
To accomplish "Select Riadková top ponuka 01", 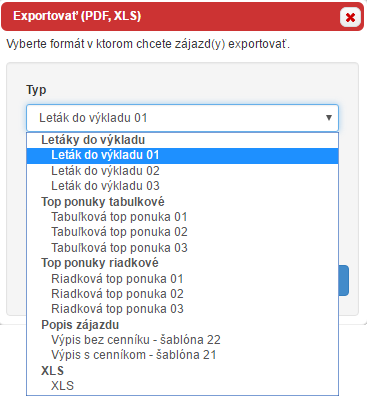I will 182,279.
